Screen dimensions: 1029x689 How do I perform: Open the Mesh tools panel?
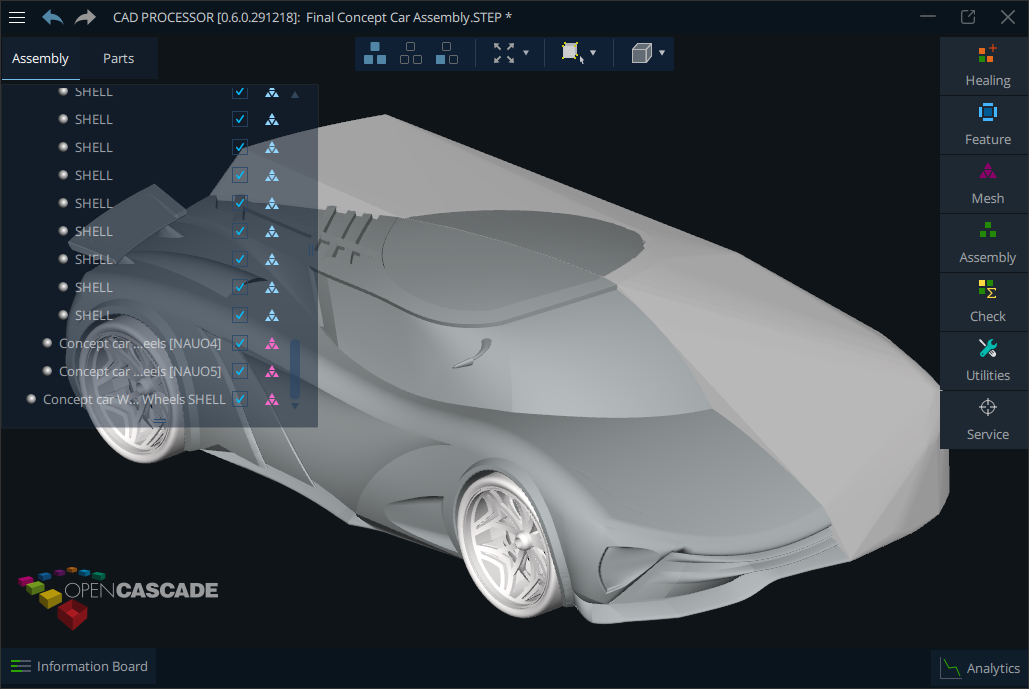[x=987, y=184]
